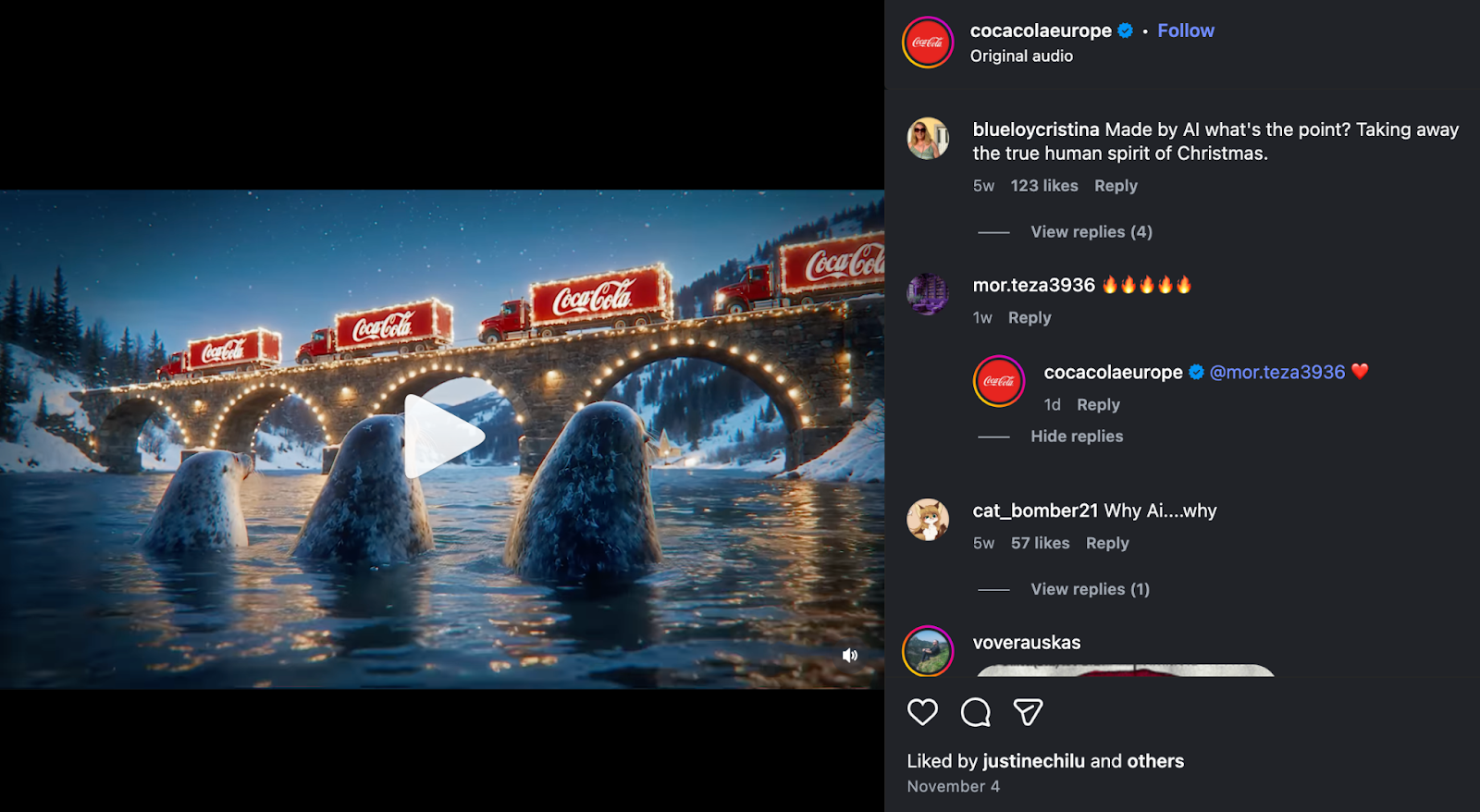This screenshot has height=812, width=1480.
Task: Open mor.teza3936's profile avatar
Action: click(x=928, y=294)
